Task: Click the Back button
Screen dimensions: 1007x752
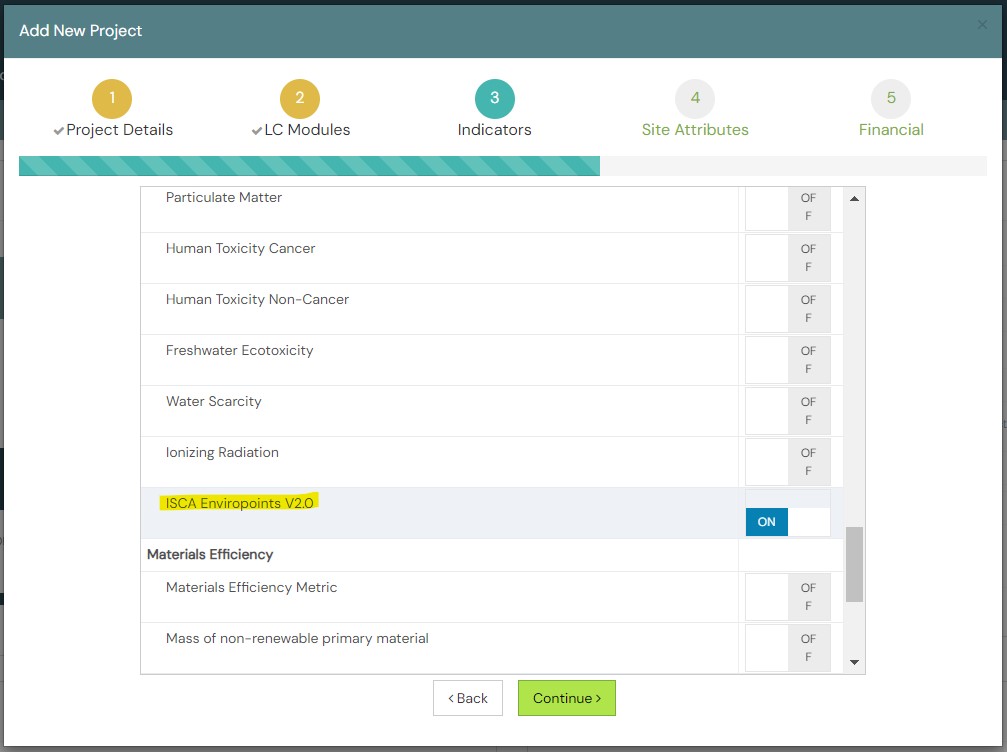Action: click(x=468, y=698)
